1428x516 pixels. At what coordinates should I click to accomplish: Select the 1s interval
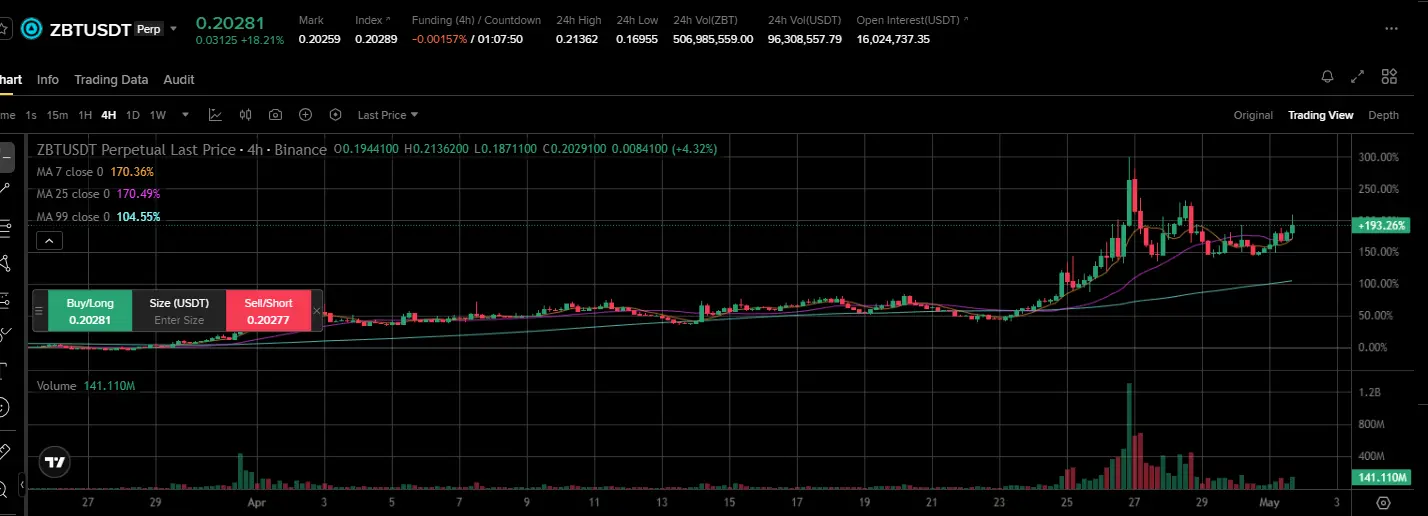pyautogui.click(x=32, y=115)
